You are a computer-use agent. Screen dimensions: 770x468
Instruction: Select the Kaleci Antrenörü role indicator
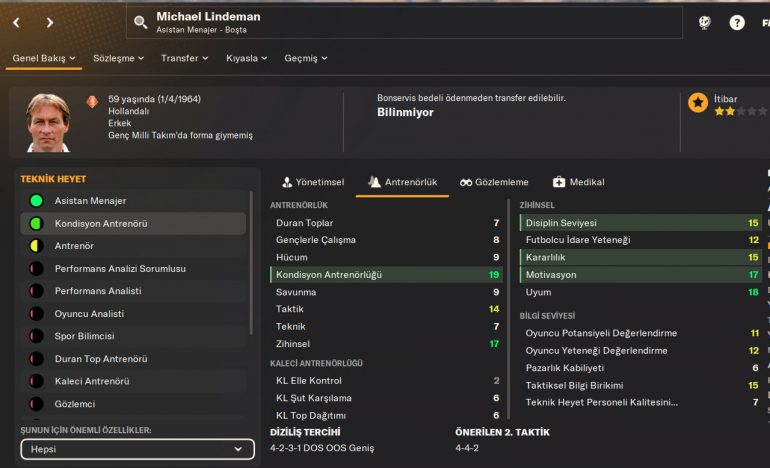pyautogui.click(x=36, y=381)
